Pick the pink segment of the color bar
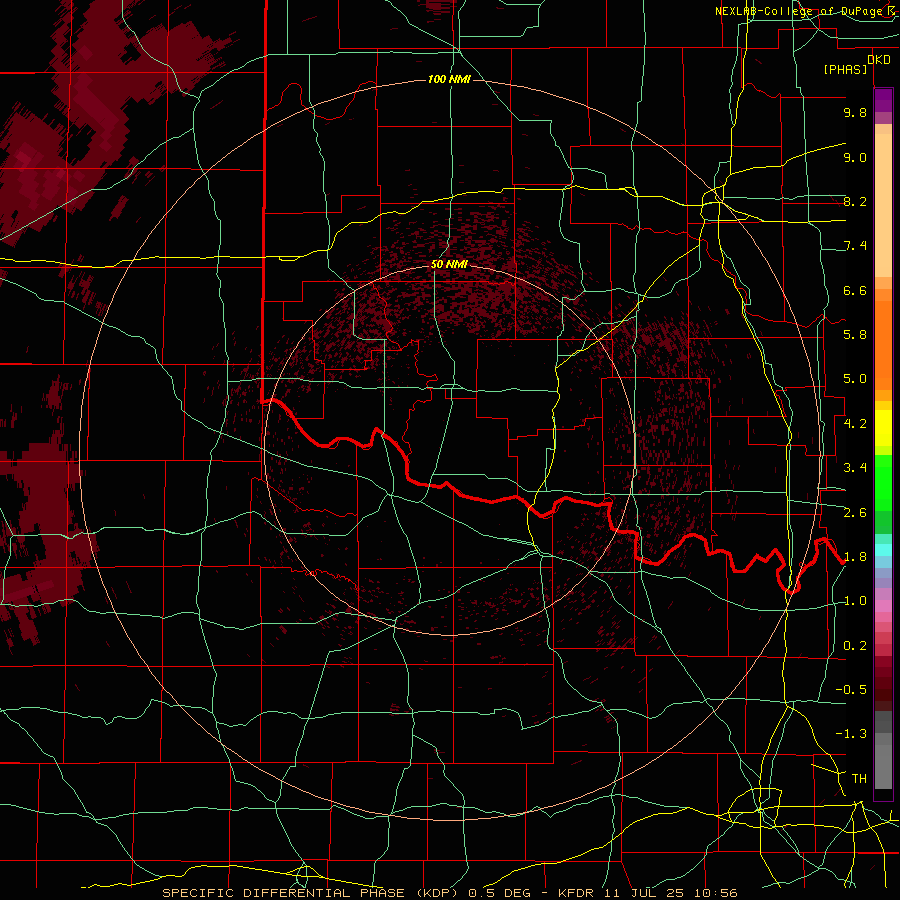The width and height of the screenshot is (900, 900). click(883, 606)
